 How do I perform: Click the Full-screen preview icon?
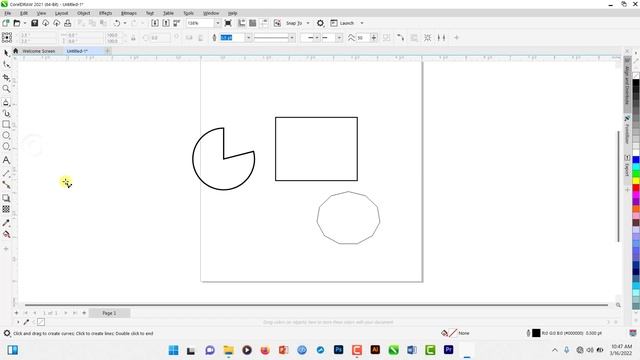click(x=228, y=23)
